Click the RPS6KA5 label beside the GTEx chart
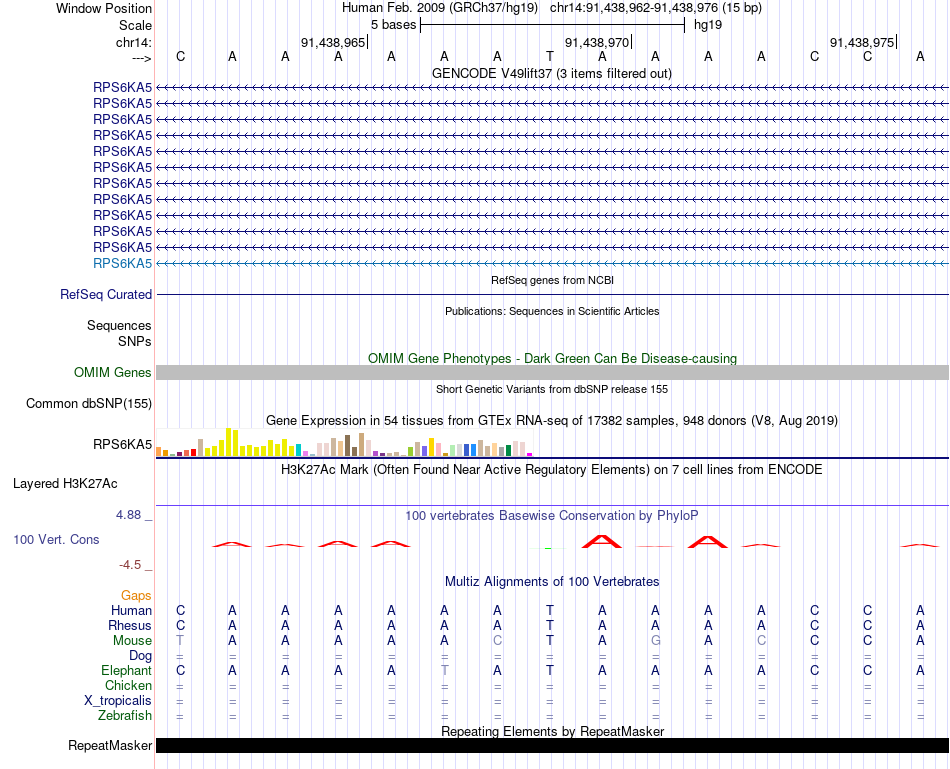This screenshot has height=769, width=950. click(x=122, y=445)
